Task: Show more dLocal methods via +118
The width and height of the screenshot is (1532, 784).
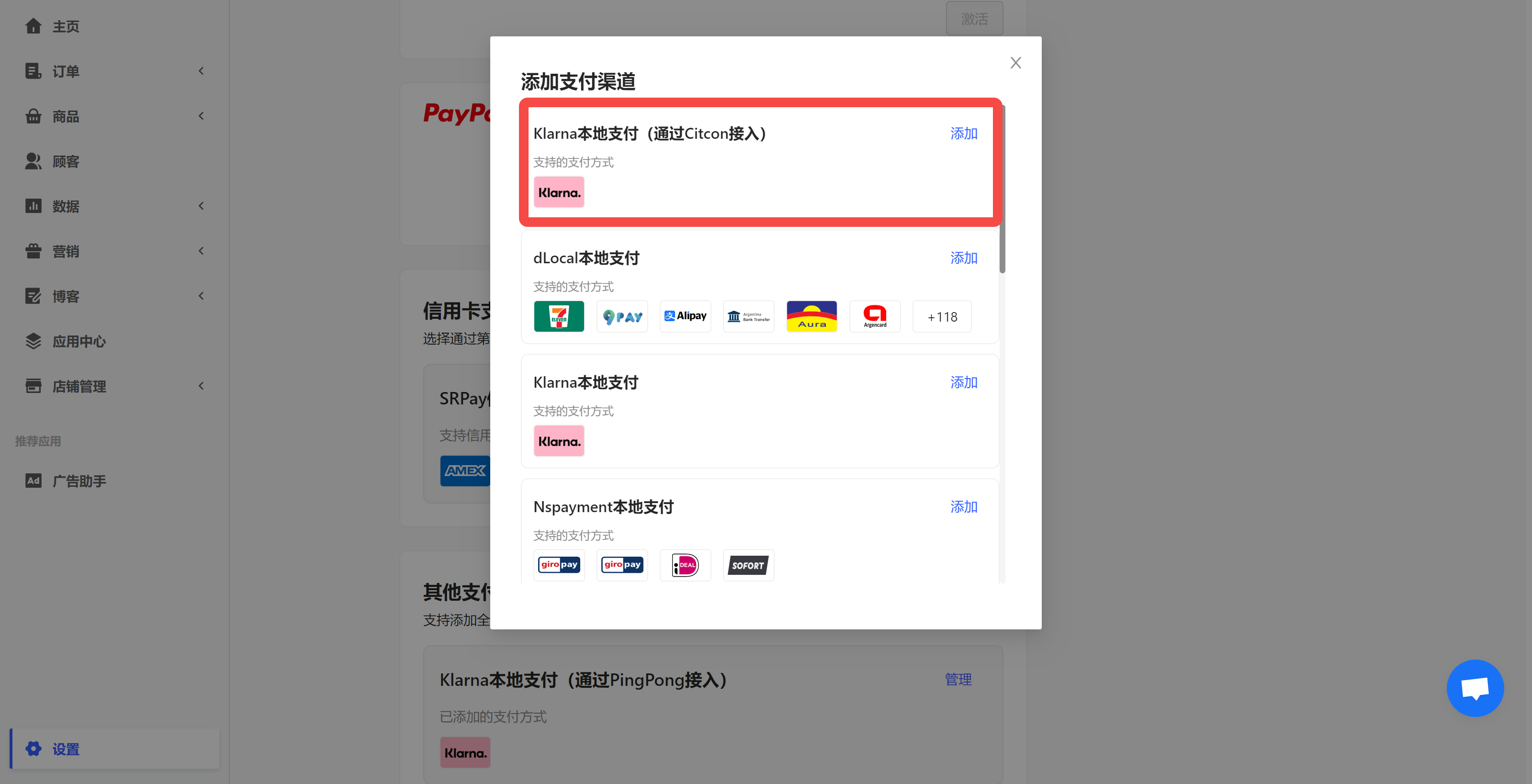Action: click(x=942, y=316)
